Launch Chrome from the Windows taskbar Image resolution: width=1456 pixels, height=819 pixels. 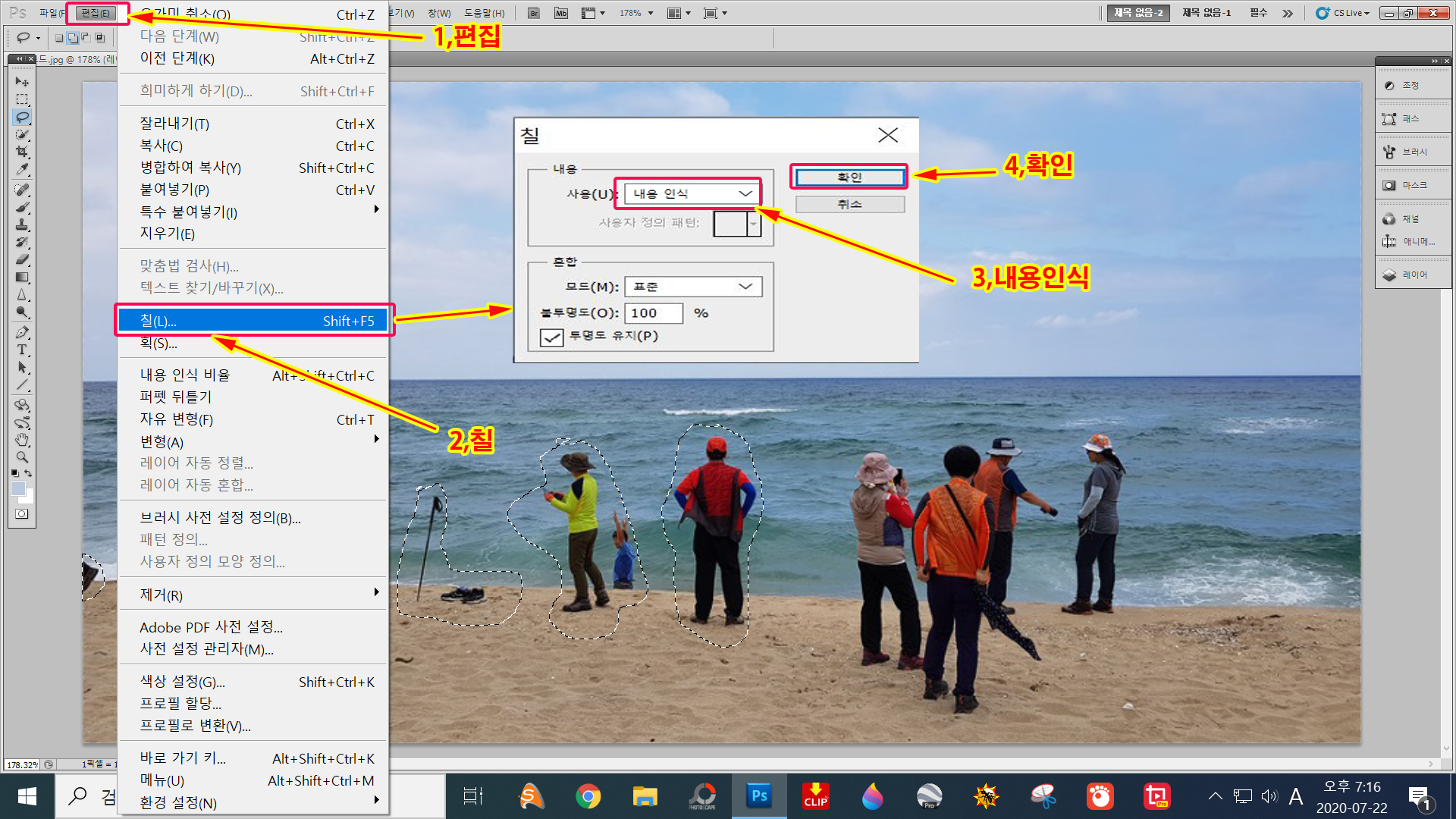tap(588, 796)
